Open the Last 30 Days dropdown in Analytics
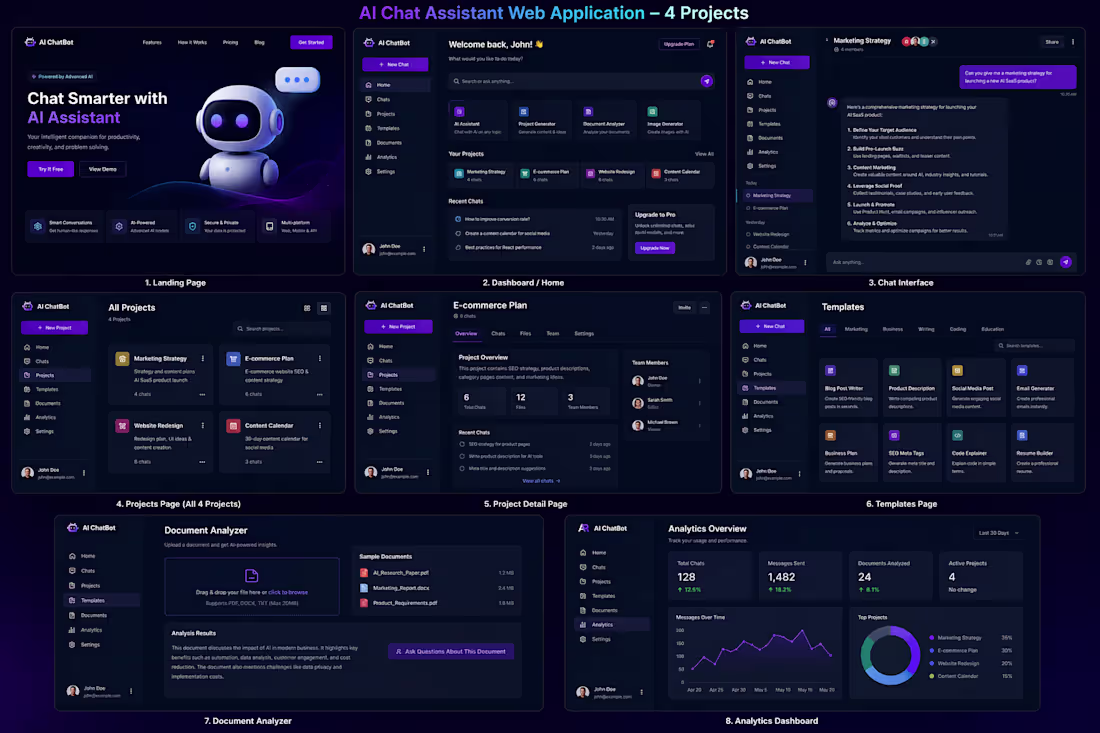This screenshot has height=733, width=1100. click(998, 533)
